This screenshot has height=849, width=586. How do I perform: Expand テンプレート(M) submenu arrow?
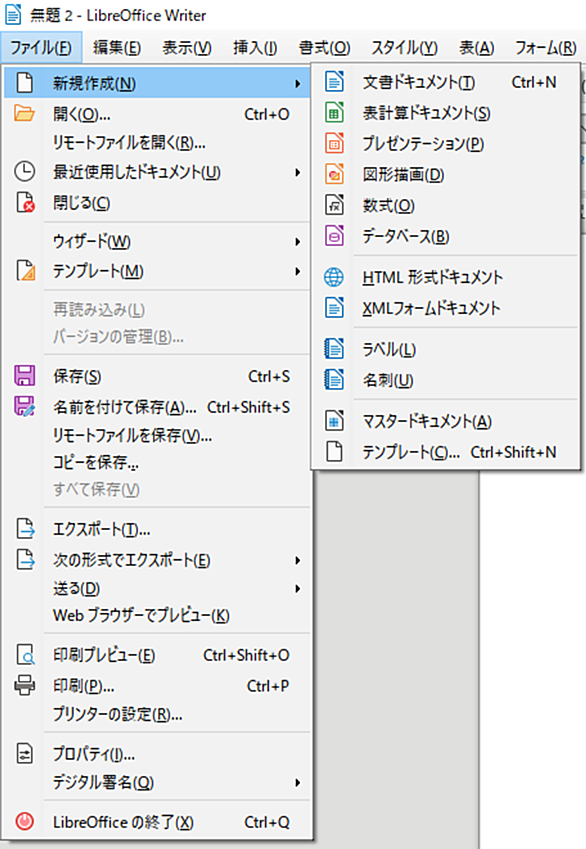coord(297,271)
